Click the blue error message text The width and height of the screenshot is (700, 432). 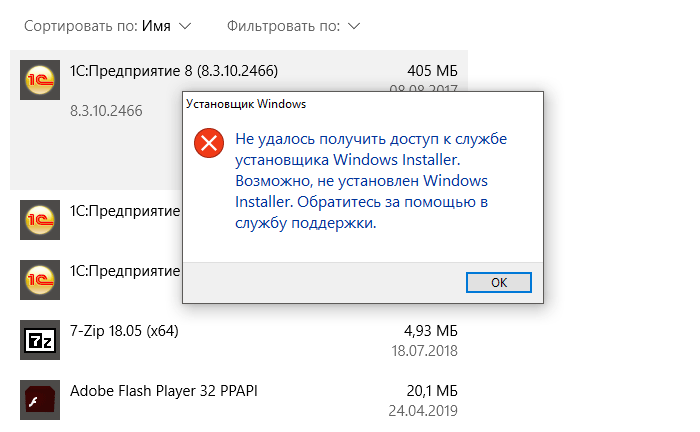click(x=361, y=180)
